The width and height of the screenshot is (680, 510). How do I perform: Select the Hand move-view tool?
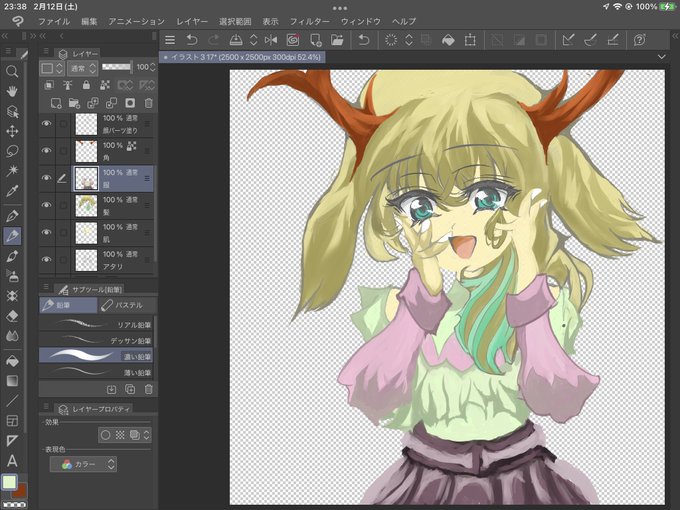(12, 91)
